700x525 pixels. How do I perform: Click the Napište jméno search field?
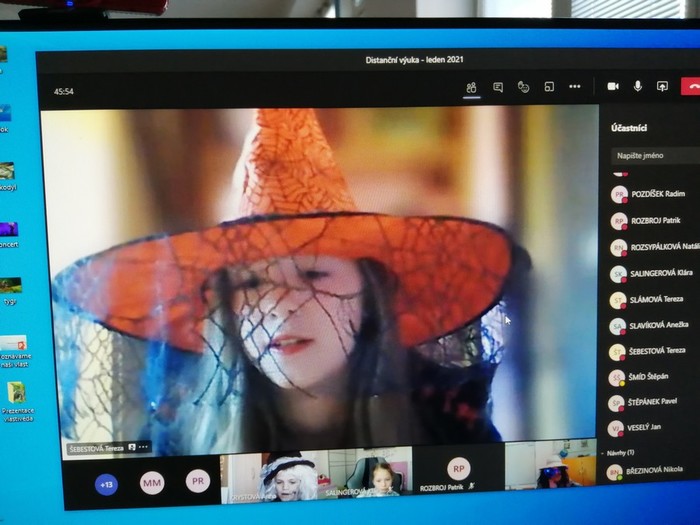[x=655, y=157]
